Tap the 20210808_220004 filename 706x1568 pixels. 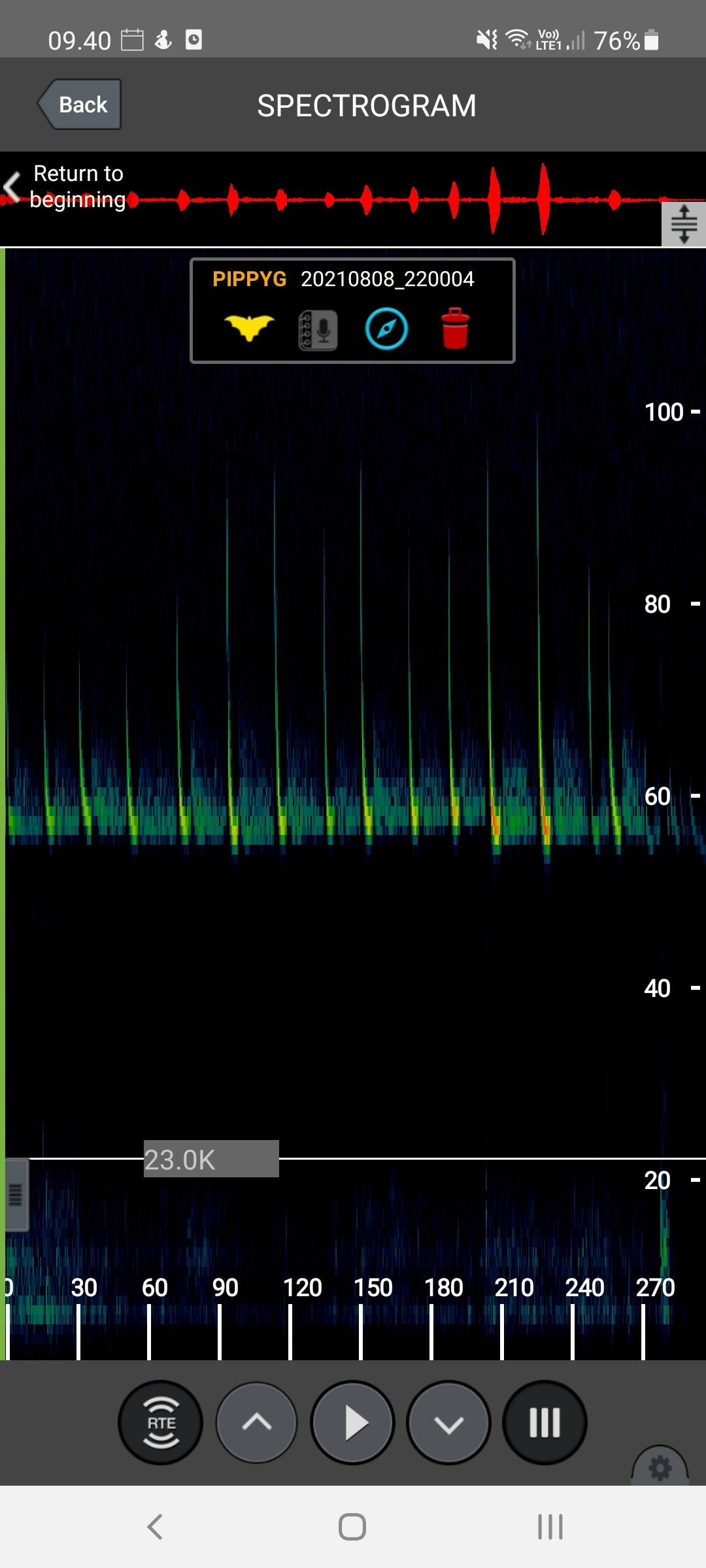point(387,279)
